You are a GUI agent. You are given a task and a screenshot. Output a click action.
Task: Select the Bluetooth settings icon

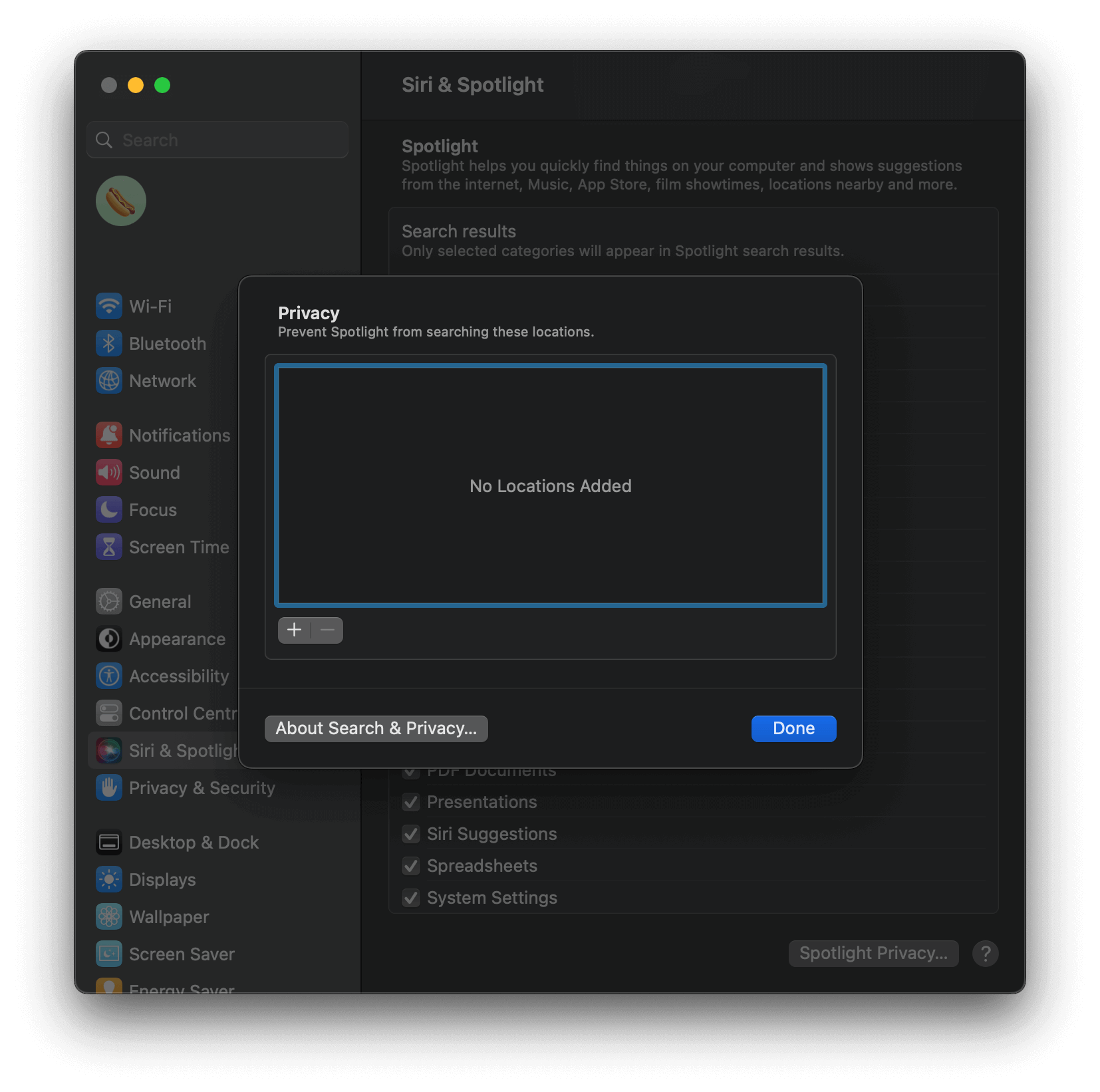click(108, 343)
